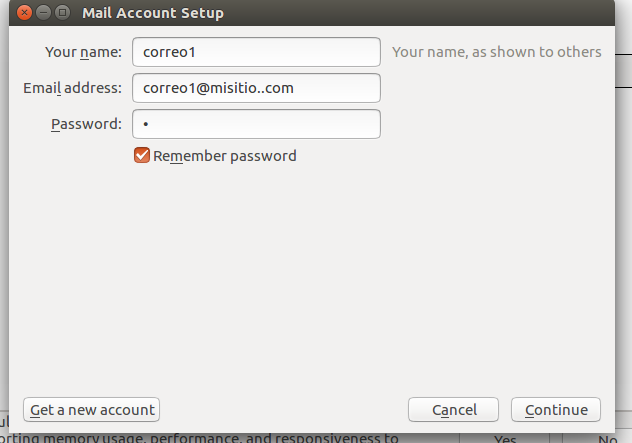Click the hint Your name, as shown to others

point(497,52)
